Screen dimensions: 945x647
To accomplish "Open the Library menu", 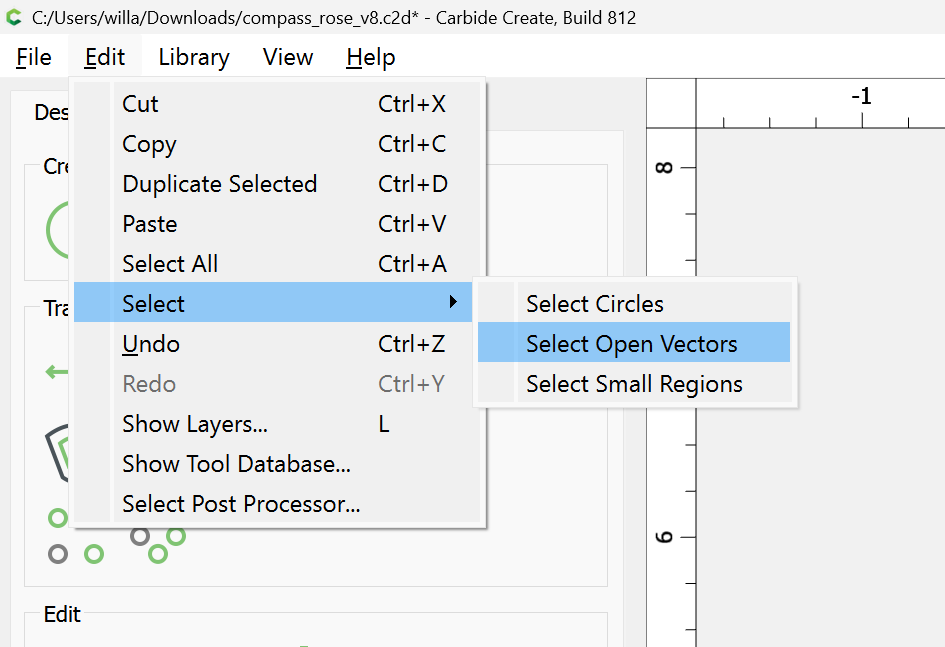I will 194,57.
